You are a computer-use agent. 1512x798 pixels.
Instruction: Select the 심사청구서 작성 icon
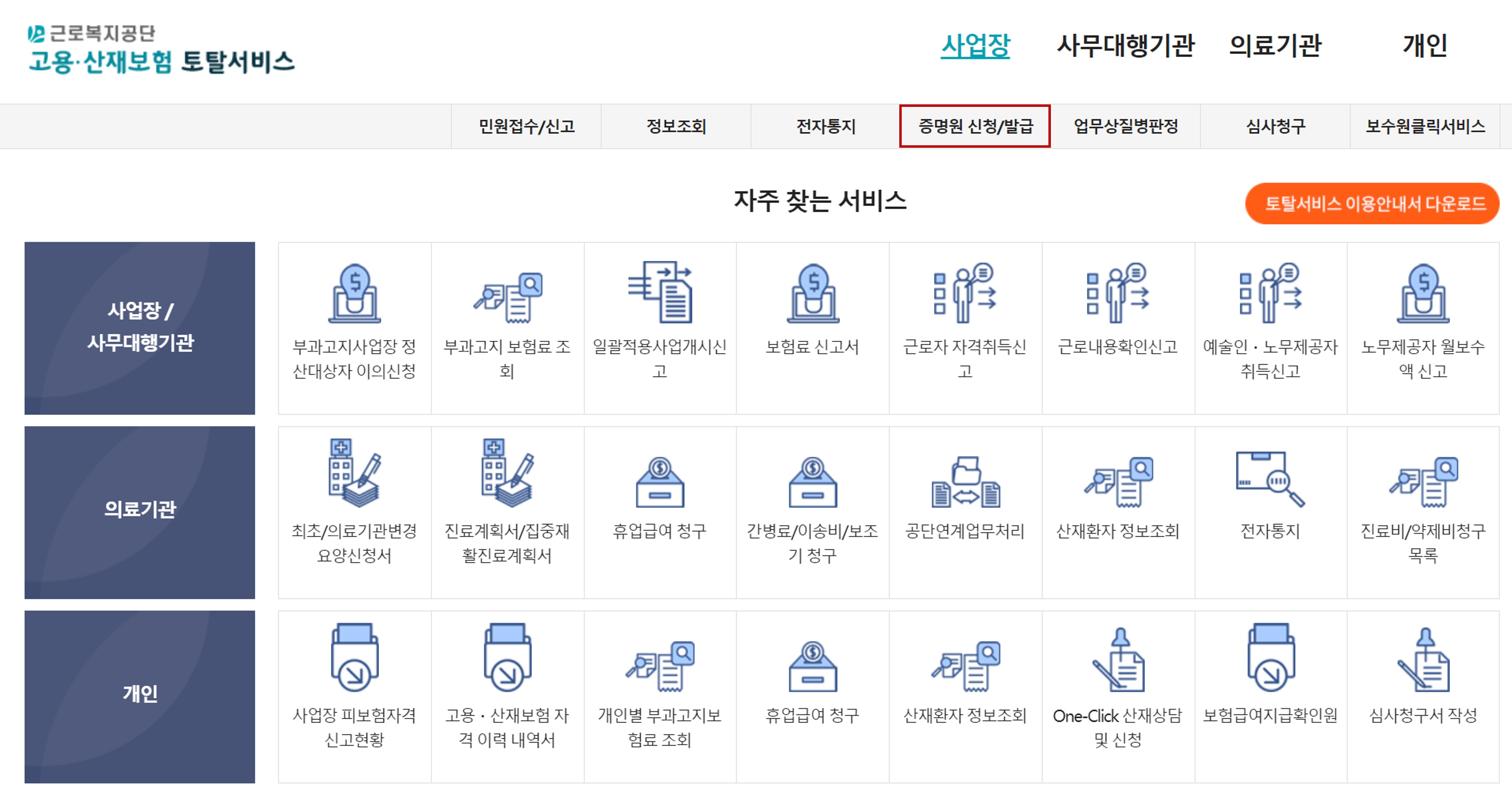tap(1423, 660)
